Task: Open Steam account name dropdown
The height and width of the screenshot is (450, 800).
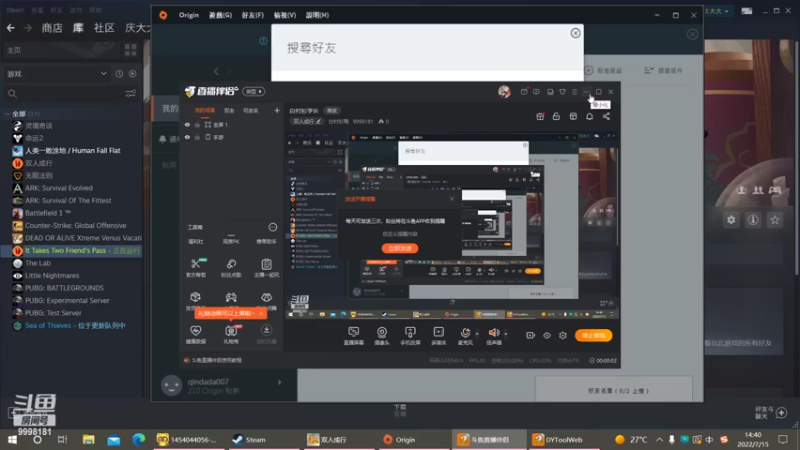Action: [x=716, y=11]
